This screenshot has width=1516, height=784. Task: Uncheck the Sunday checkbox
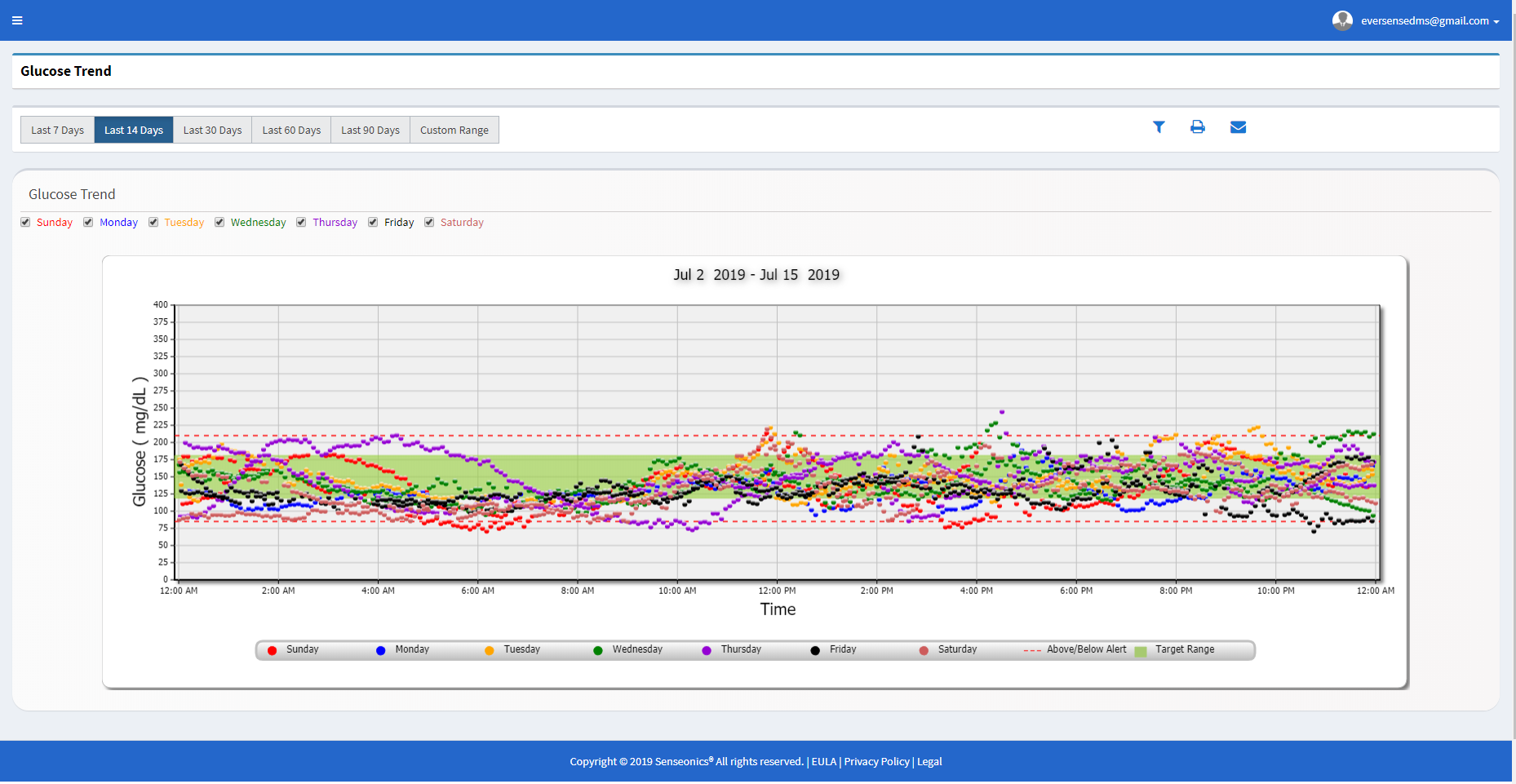25,223
